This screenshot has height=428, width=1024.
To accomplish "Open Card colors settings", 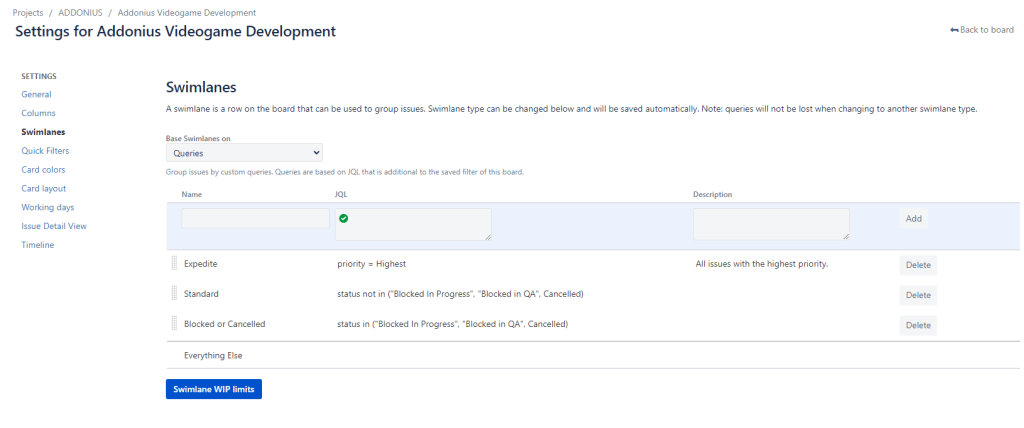I will click(x=44, y=170).
